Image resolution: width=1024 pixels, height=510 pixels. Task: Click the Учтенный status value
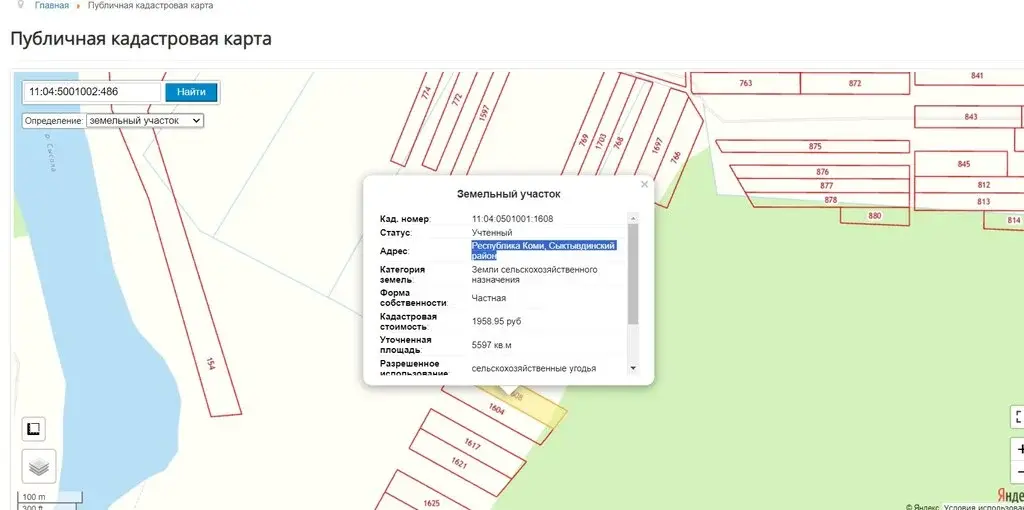492,232
